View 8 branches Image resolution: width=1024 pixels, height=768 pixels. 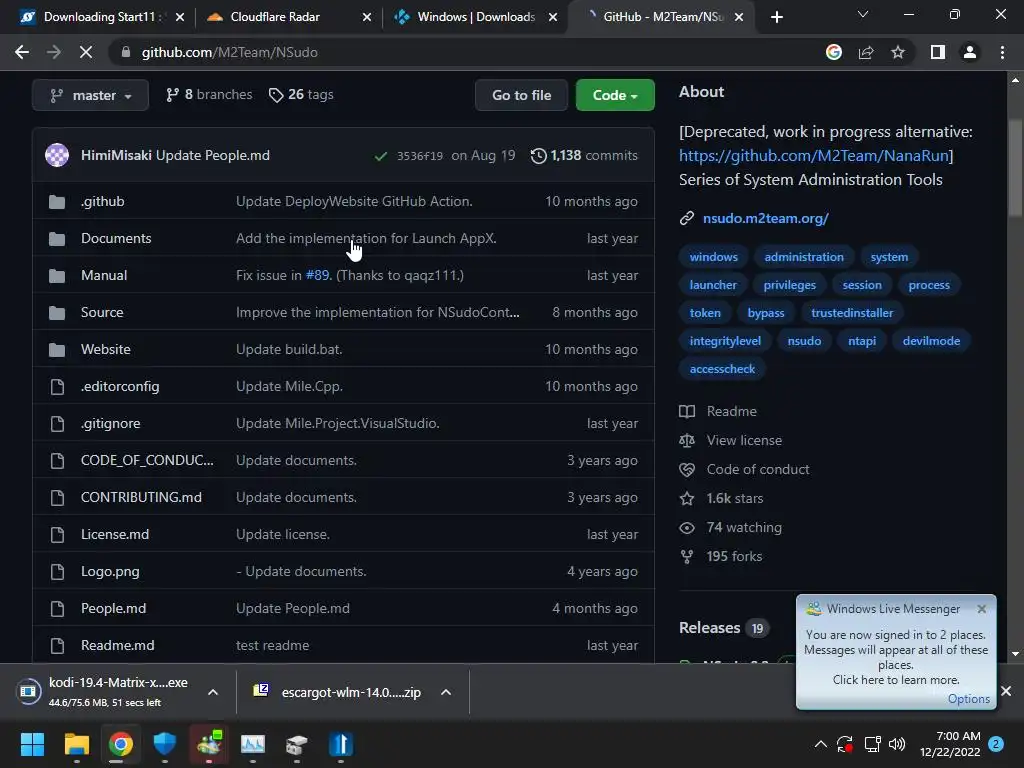pos(209,95)
